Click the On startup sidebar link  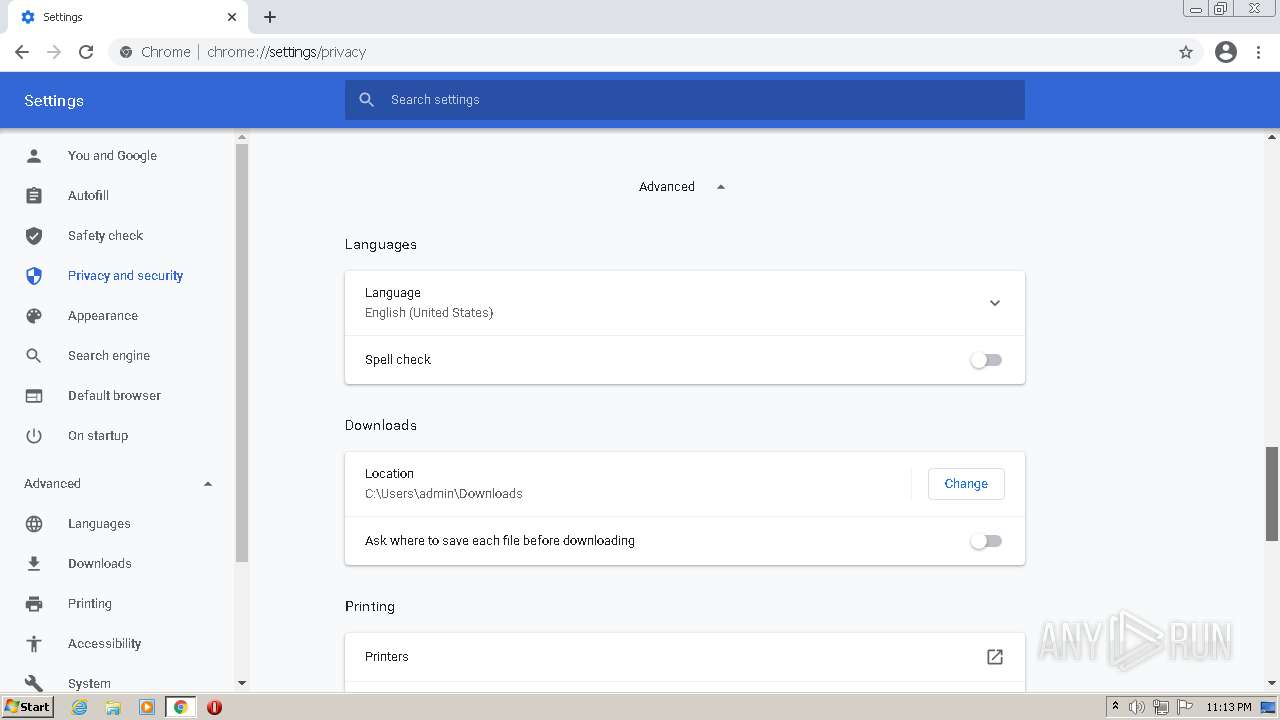(x=98, y=435)
